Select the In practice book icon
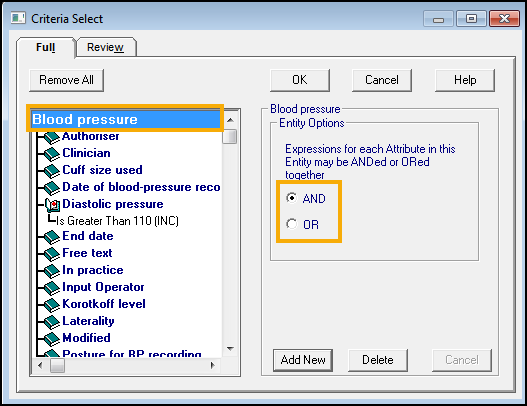 [52, 271]
